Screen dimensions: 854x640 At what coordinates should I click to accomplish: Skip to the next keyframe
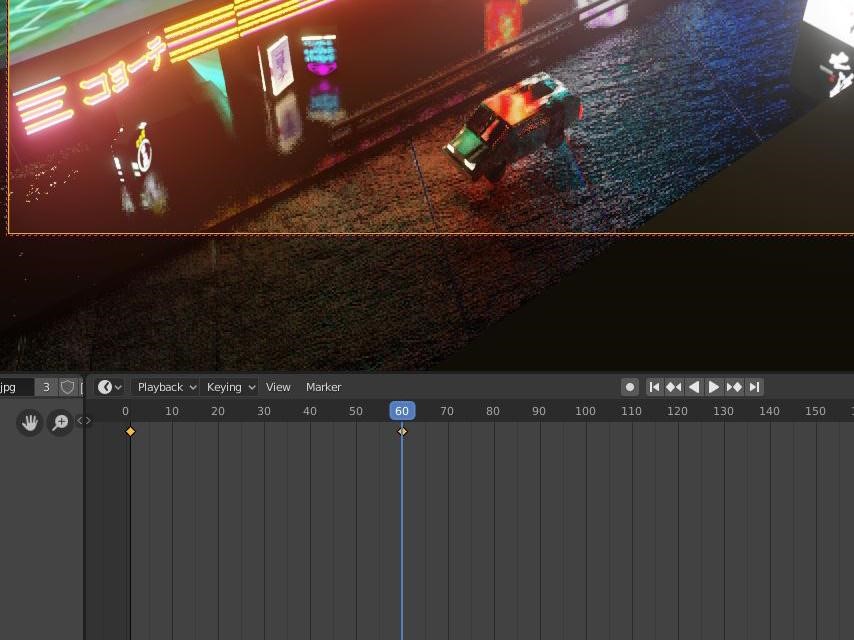tap(735, 387)
